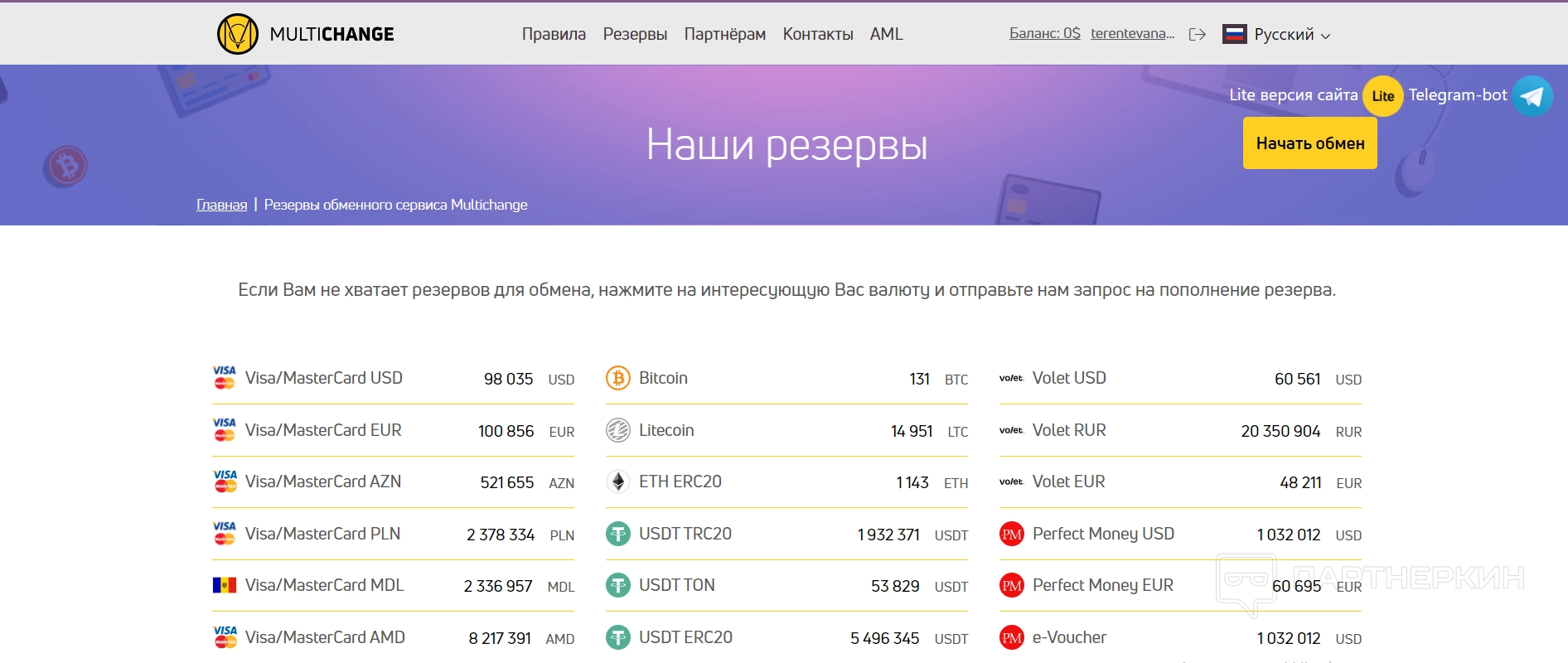Click the USDT TRC20 Tether icon
Image resolution: width=1568 pixels, height=663 pixels.
point(618,534)
